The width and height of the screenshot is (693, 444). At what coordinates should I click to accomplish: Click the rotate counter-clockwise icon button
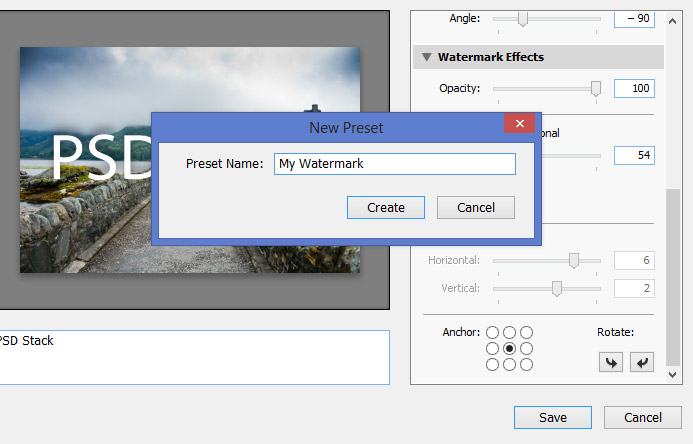pyautogui.click(x=609, y=363)
